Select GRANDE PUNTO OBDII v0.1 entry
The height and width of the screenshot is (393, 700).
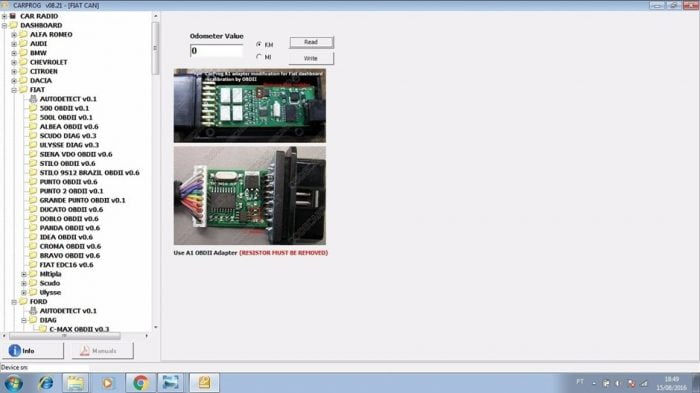[82, 201]
